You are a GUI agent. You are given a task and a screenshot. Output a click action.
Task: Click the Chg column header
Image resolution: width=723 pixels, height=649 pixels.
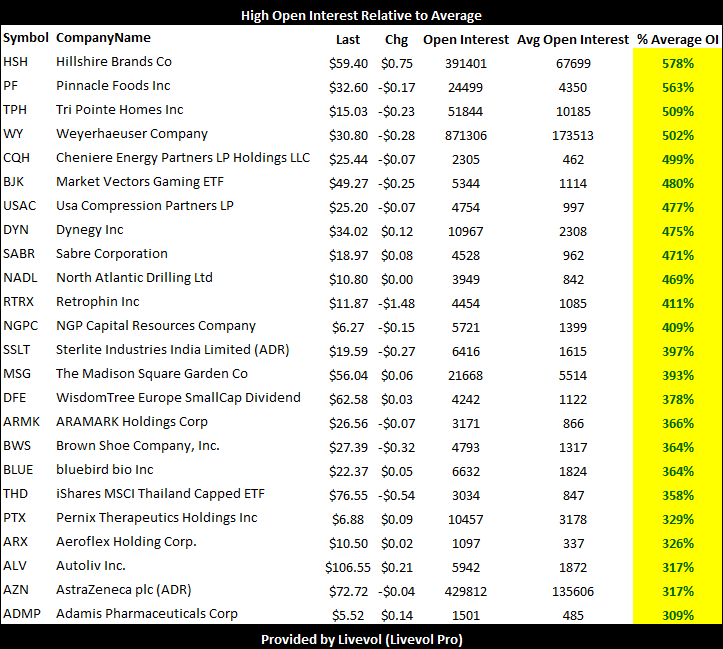pyautogui.click(x=397, y=40)
